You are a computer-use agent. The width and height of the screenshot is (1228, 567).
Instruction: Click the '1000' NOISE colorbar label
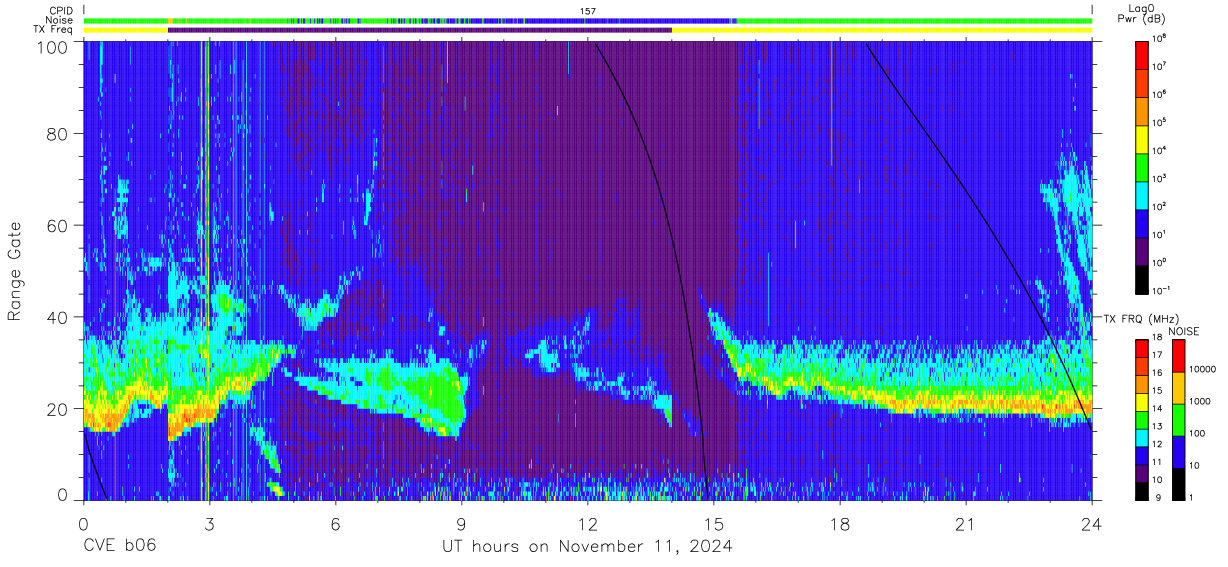1200,401
